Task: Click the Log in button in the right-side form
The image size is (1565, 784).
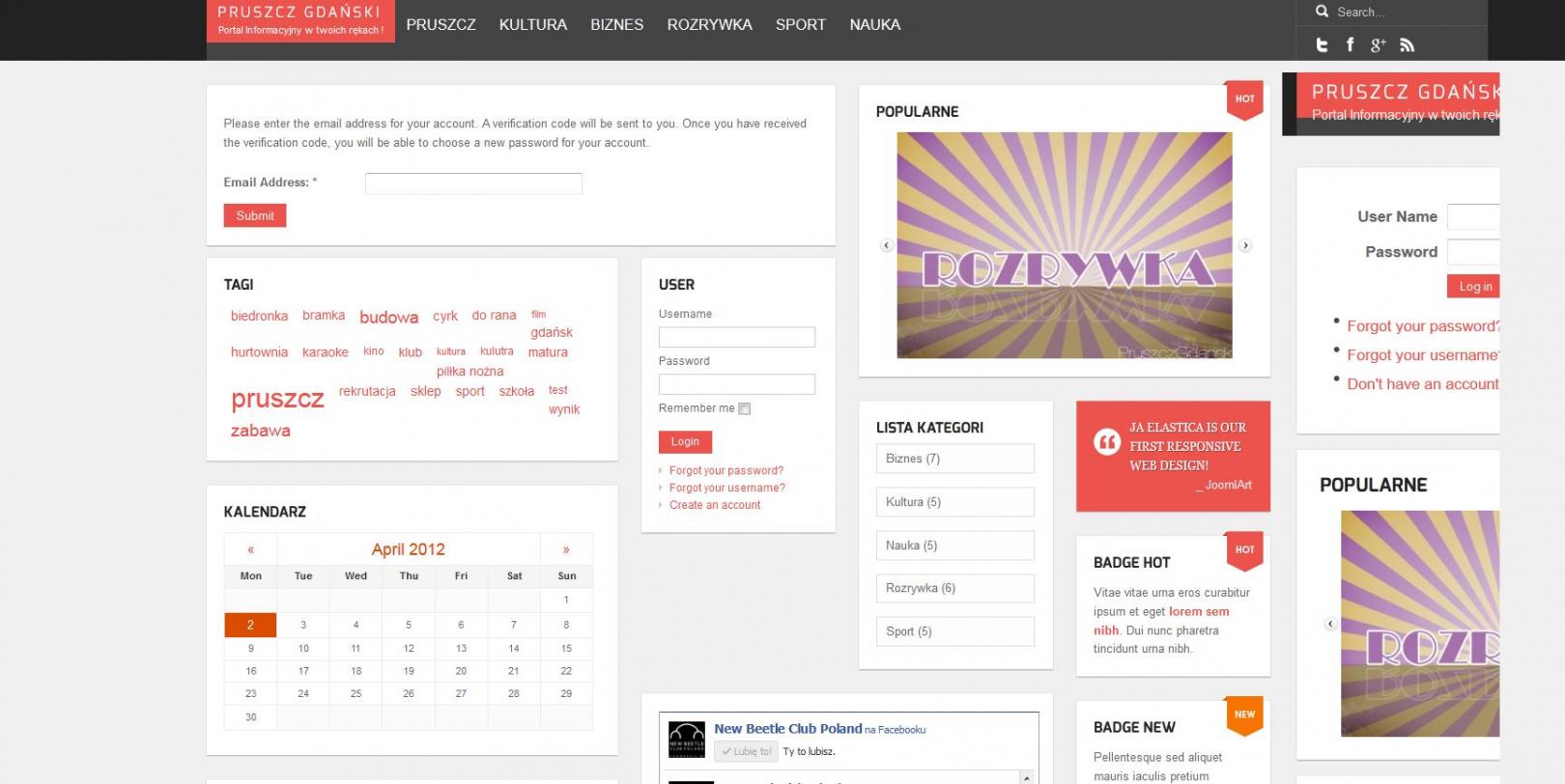Action: (x=1475, y=286)
